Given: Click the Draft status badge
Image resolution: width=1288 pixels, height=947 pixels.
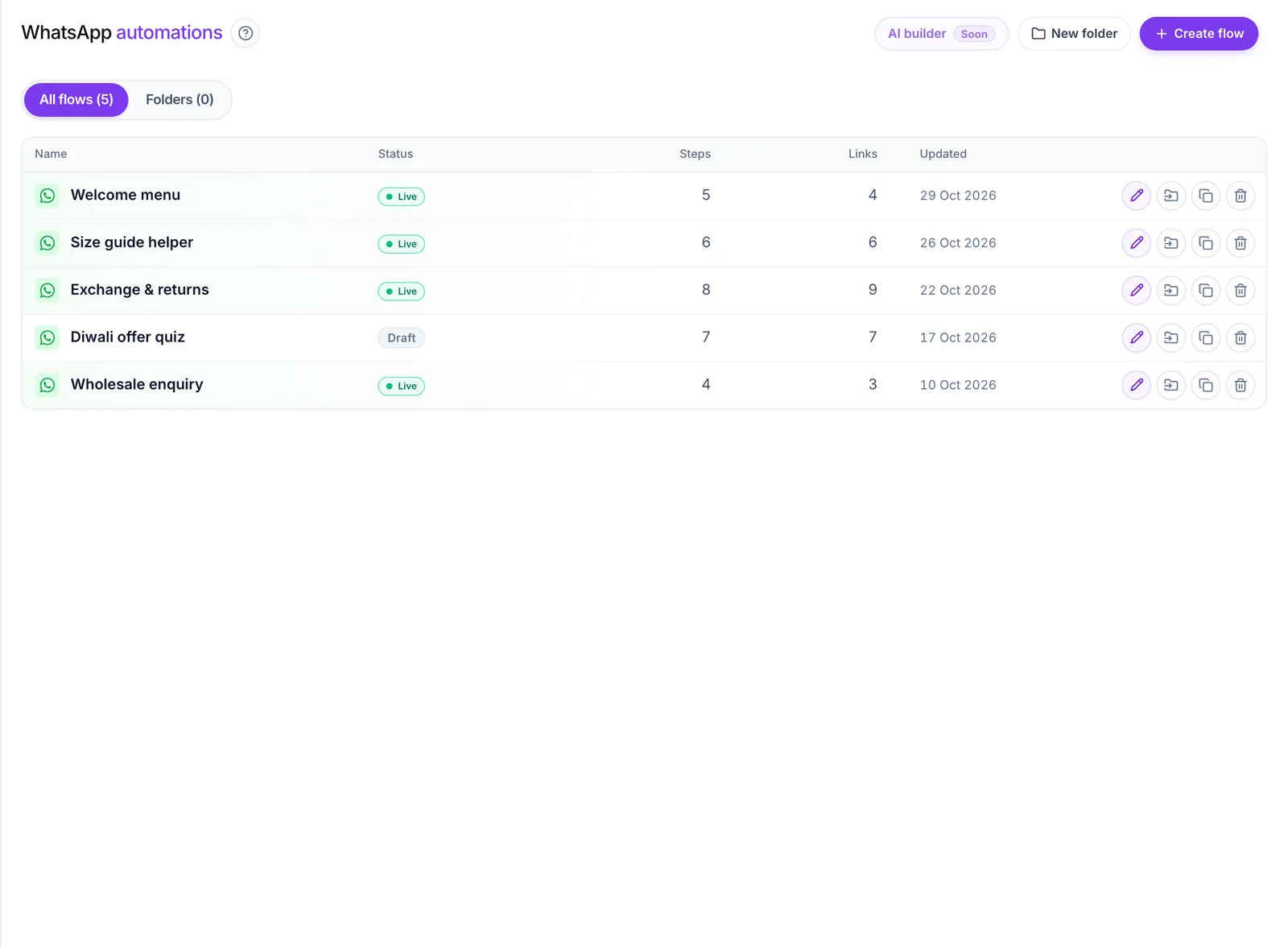Looking at the screenshot, I should pos(401,338).
